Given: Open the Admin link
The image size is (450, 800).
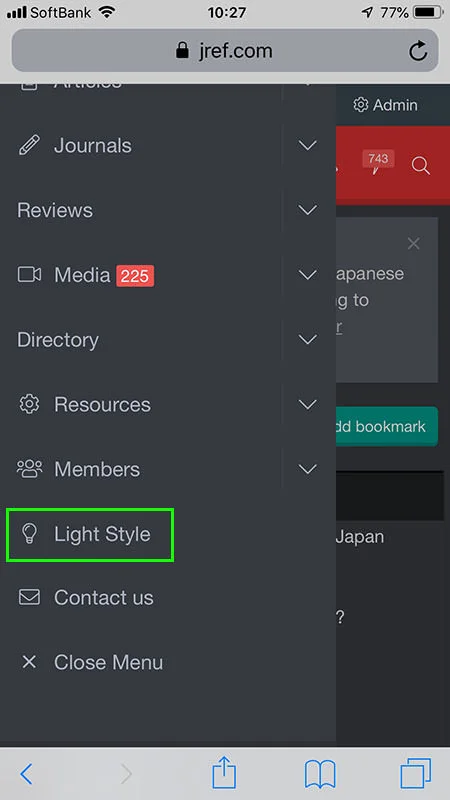Looking at the screenshot, I should 385,105.
